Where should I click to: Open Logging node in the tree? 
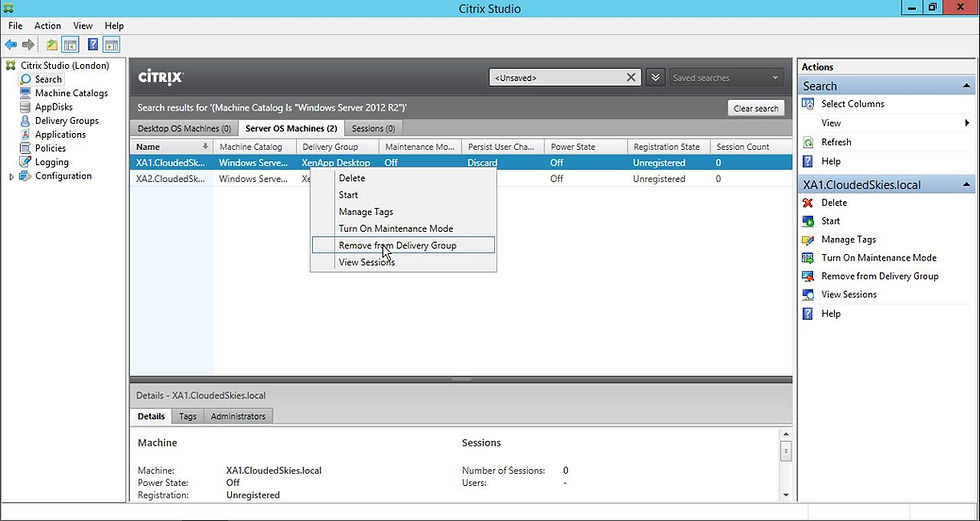(52, 162)
